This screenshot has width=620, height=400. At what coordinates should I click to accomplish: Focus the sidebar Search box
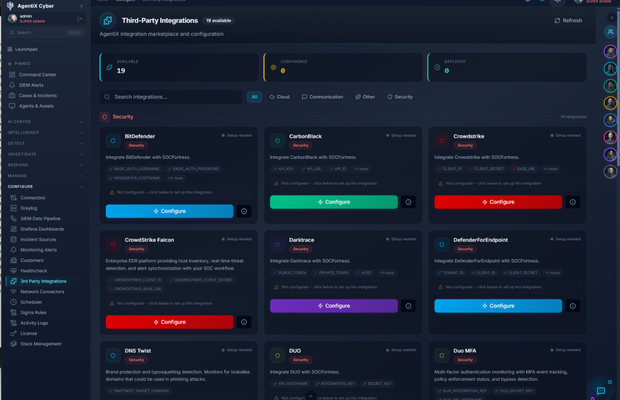[x=45, y=32]
